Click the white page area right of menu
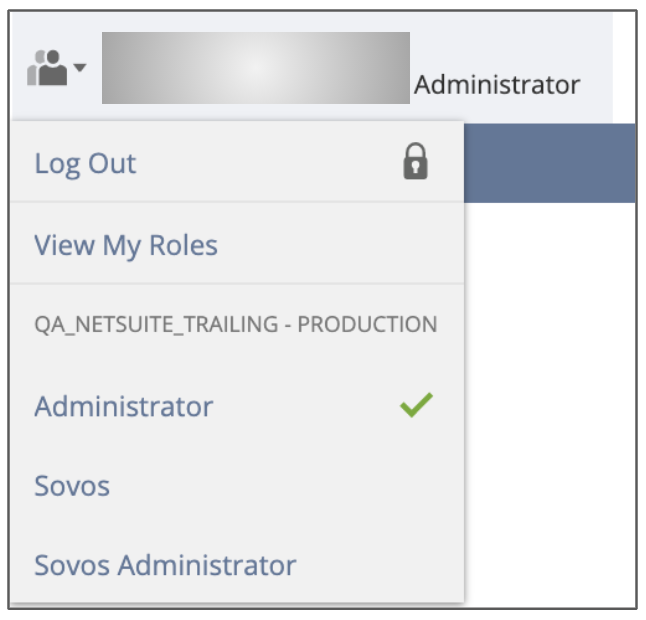The height and width of the screenshot is (620, 646). (x=550, y=400)
